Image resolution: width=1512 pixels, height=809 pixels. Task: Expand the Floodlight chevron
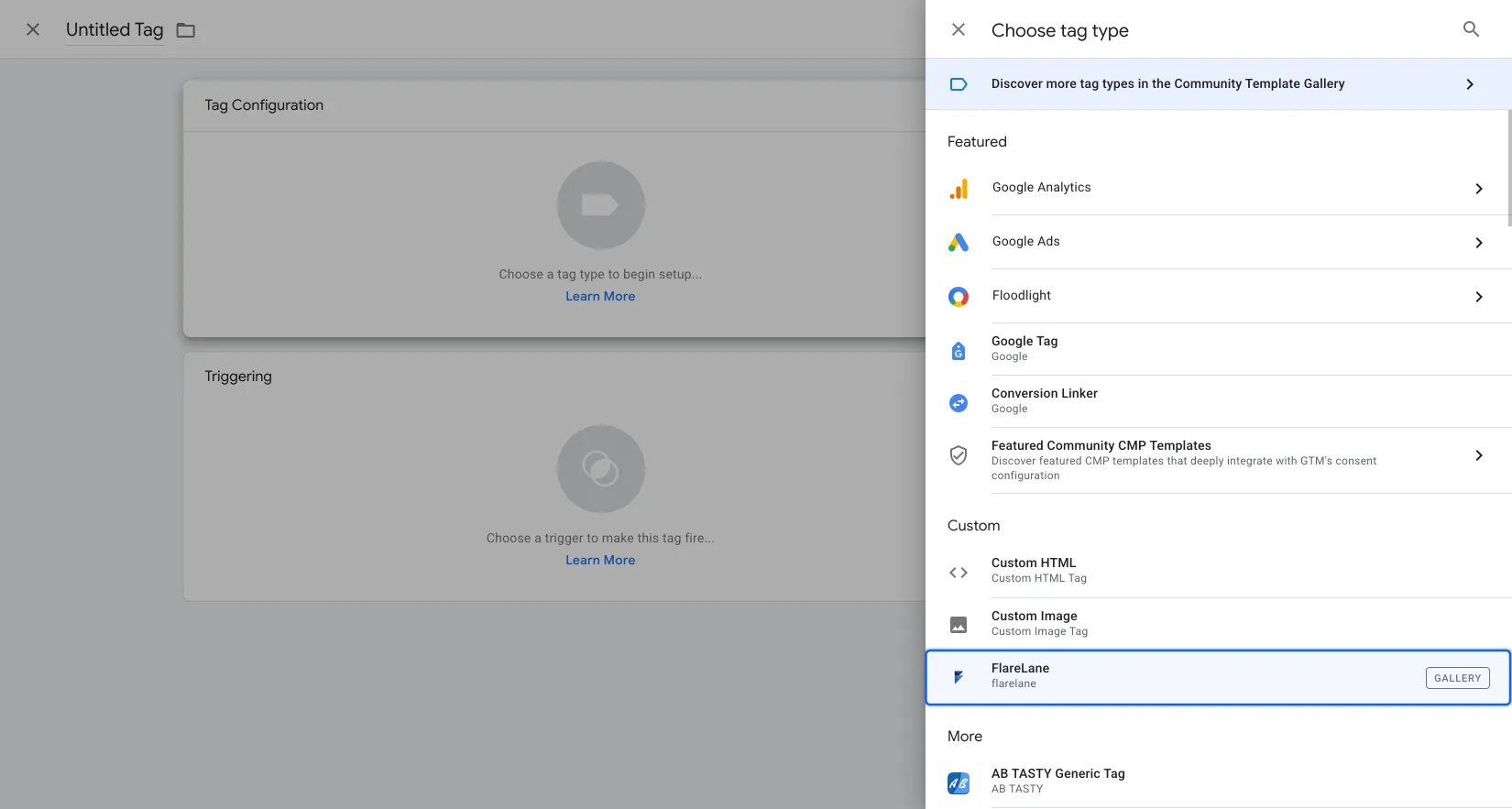[1478, 297]
